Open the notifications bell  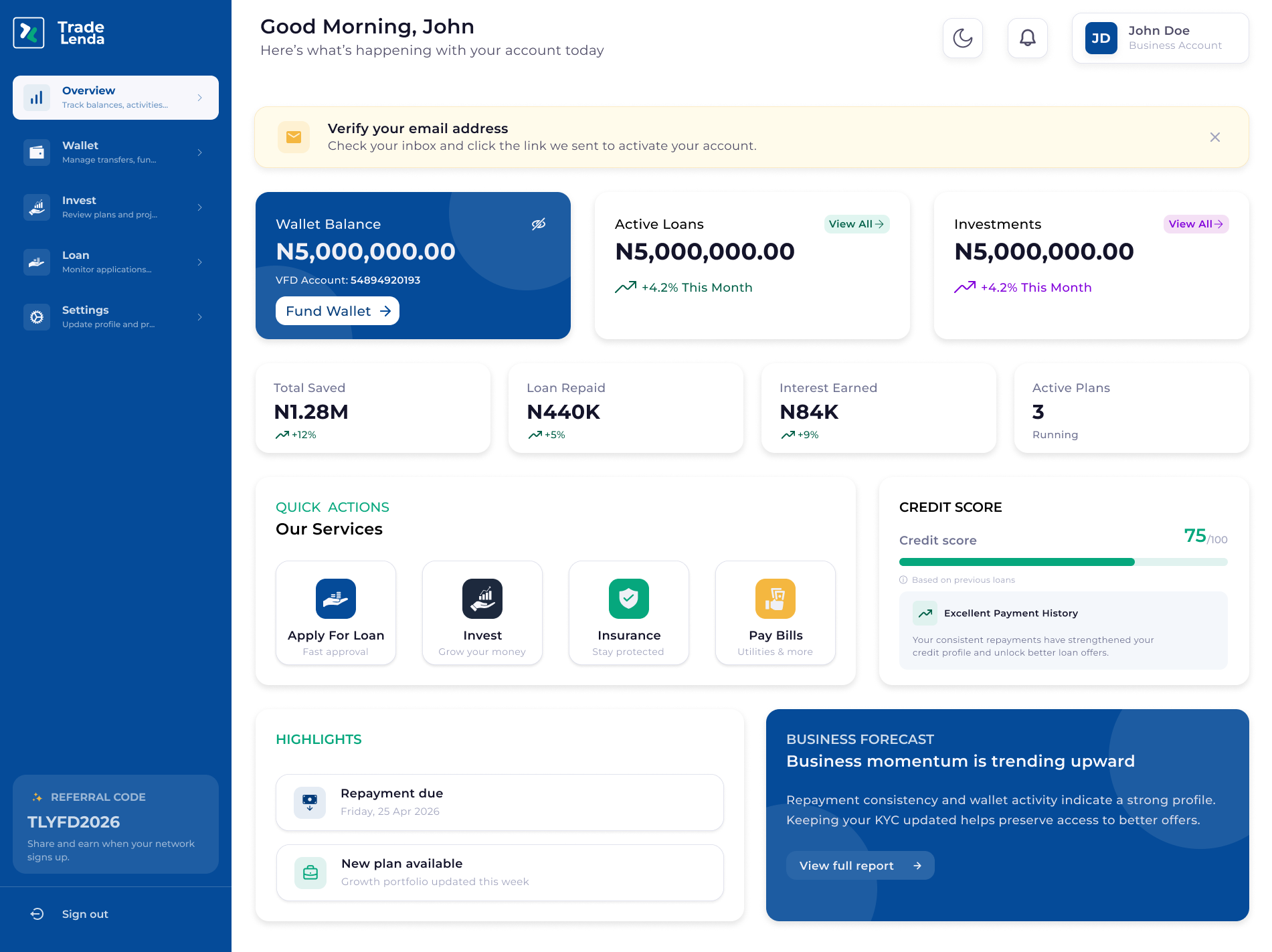click(x=1028, y=38)
